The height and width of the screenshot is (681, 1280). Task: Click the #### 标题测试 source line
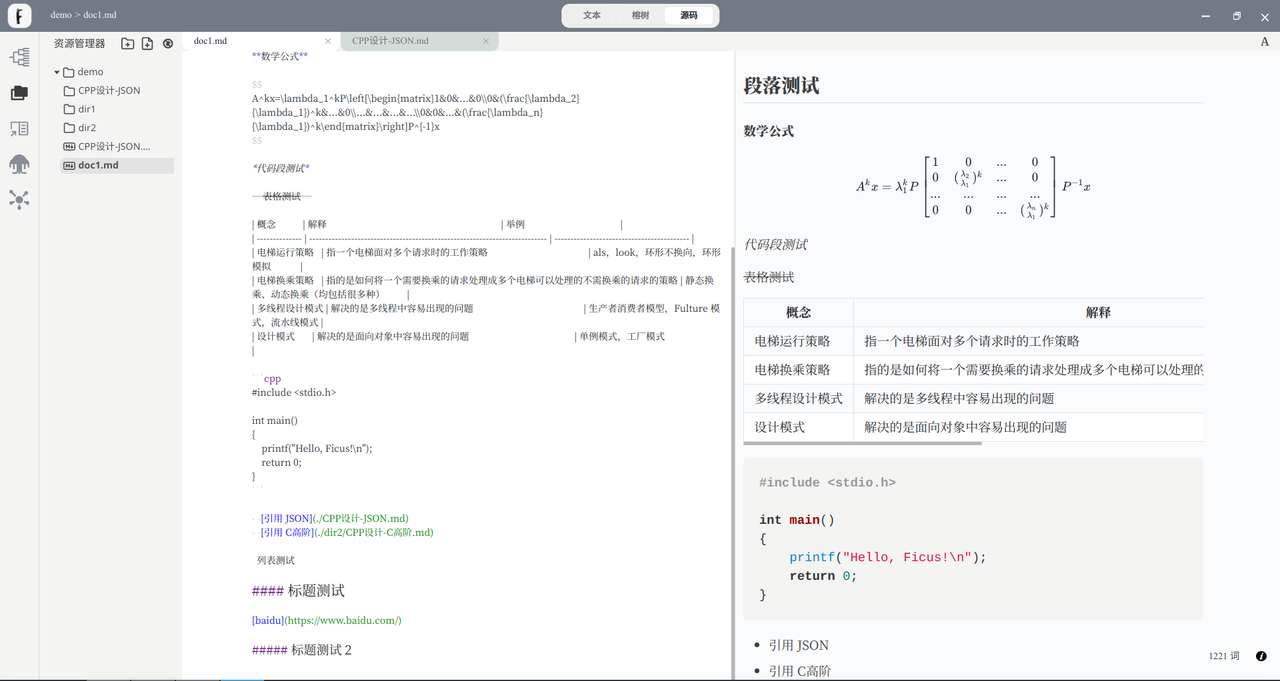(x=298, y=591)
